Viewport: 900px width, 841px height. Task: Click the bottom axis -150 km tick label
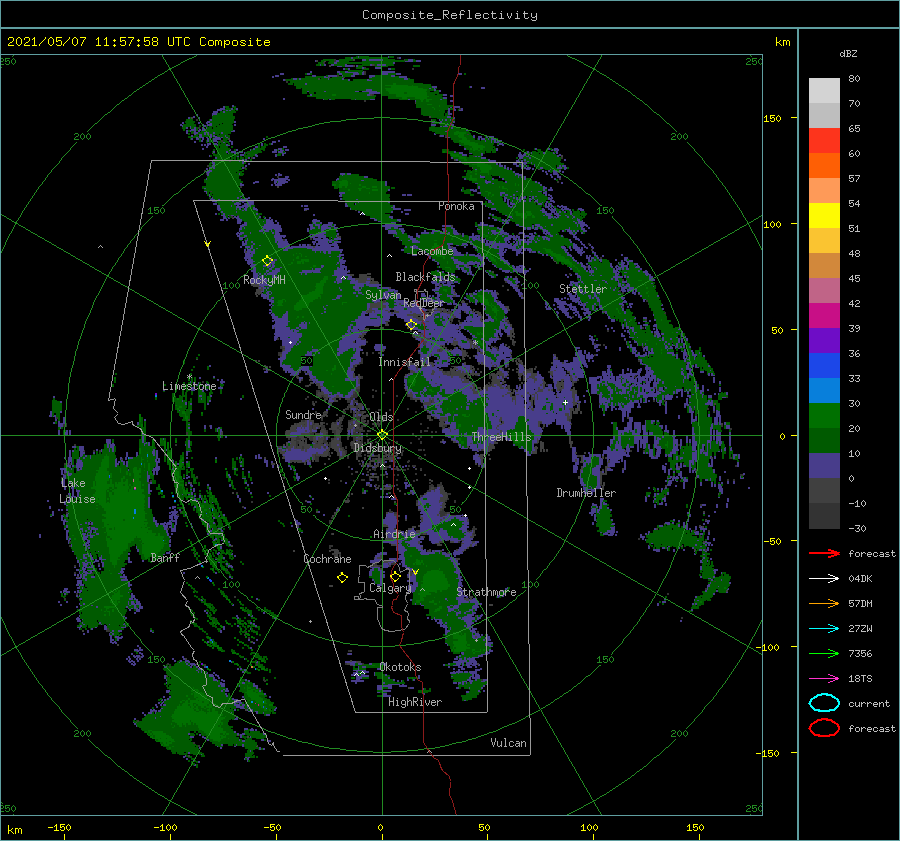[x=59, y=827]
